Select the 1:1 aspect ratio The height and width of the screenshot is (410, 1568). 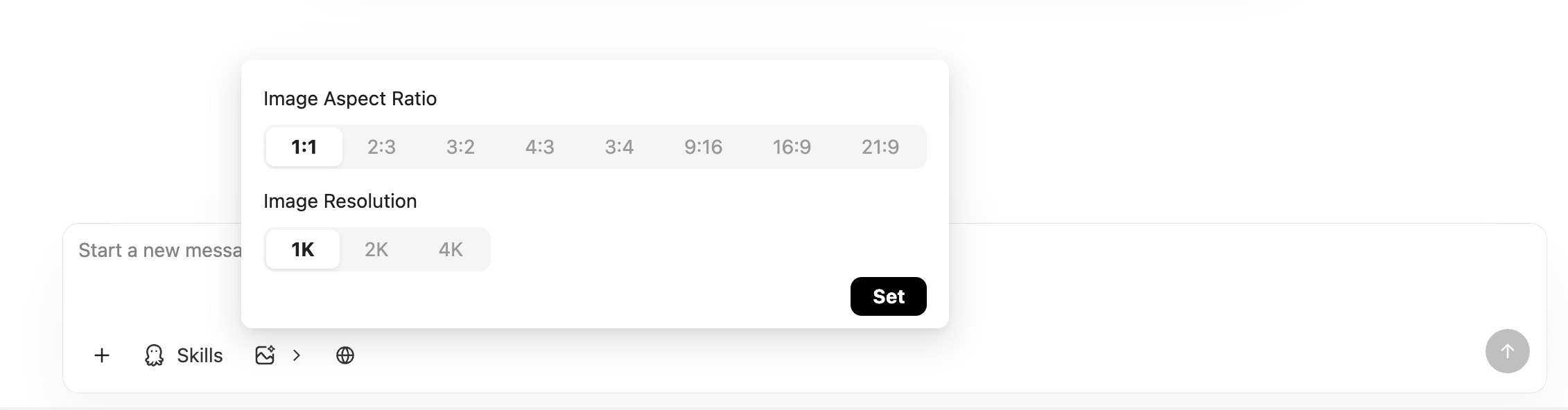[x=304, y=147]
